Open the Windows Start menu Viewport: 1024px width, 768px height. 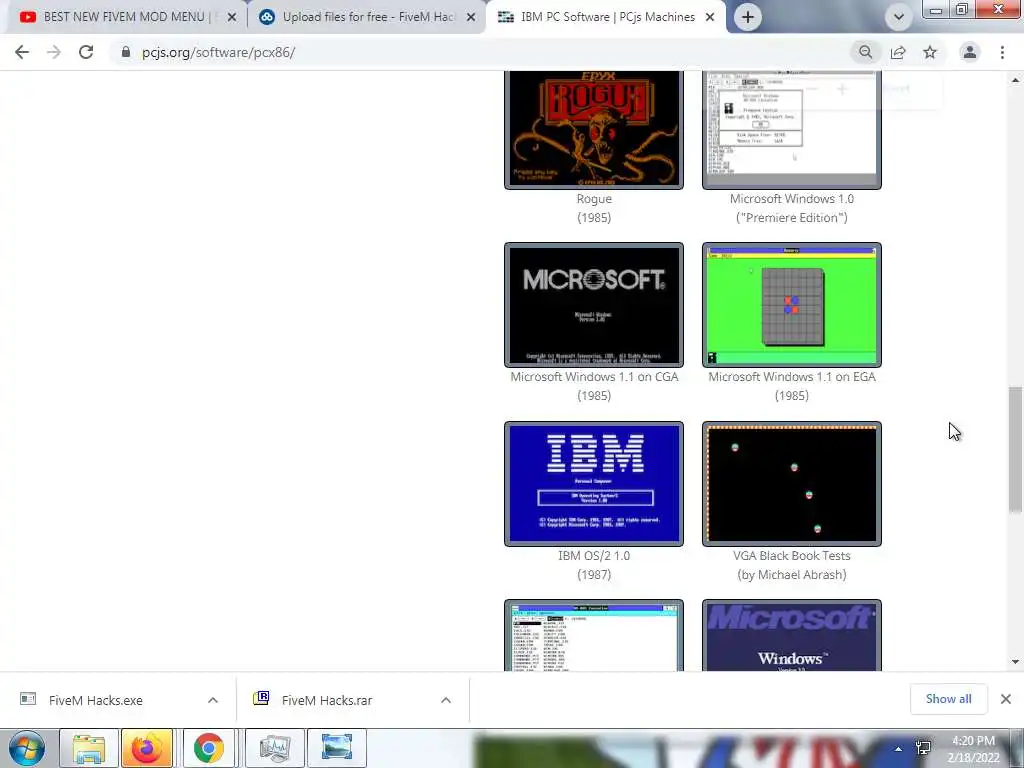[27, 748]
